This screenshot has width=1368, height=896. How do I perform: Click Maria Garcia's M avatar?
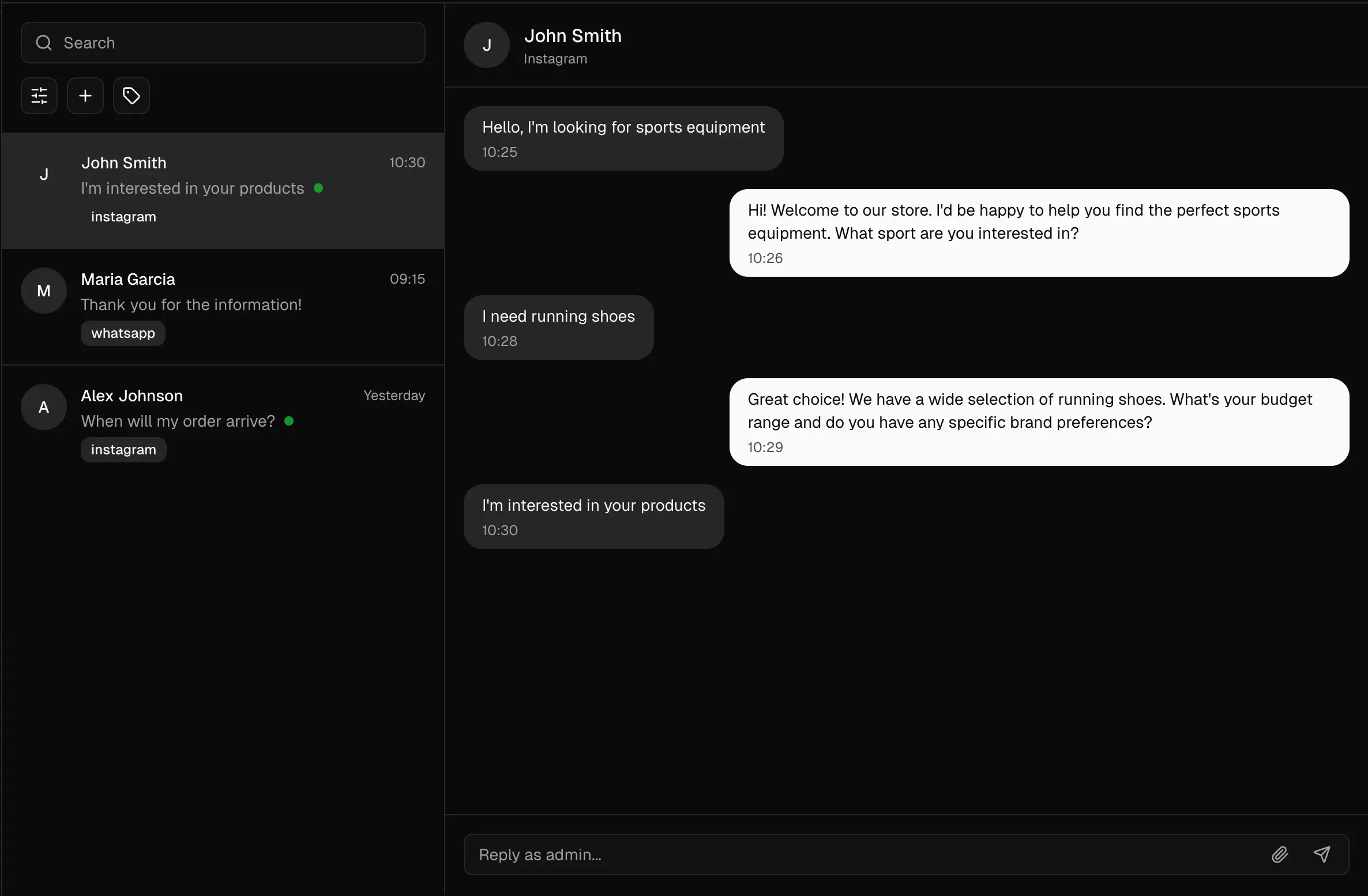coord(44,291)
